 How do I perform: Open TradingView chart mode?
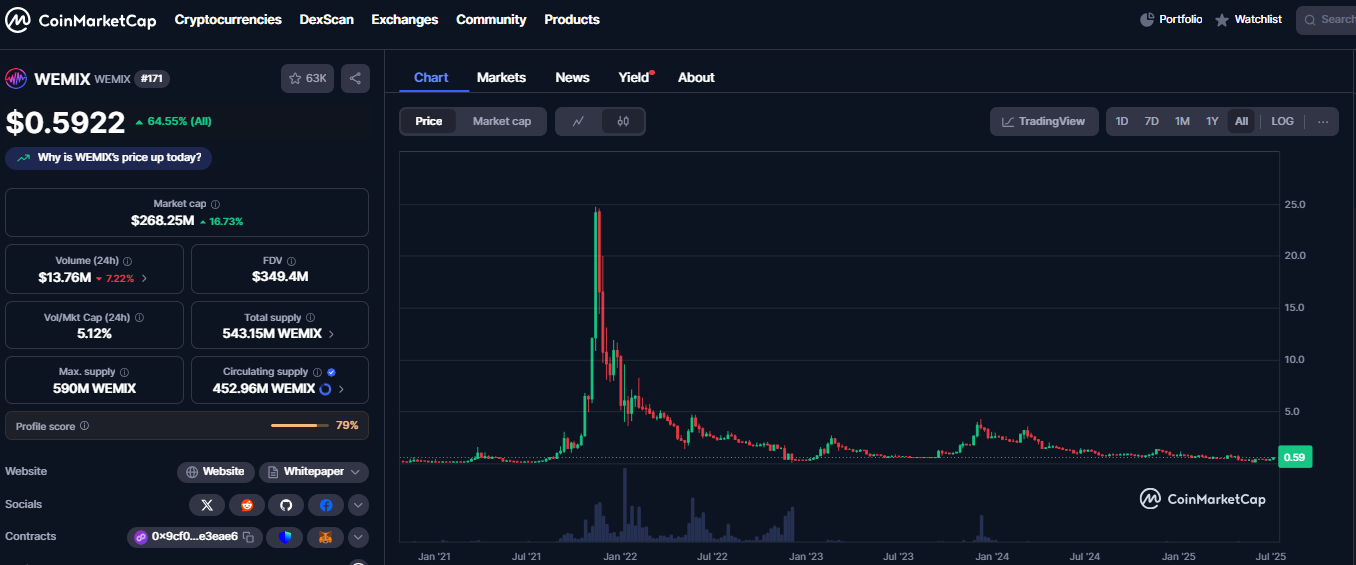(1044, 121)
